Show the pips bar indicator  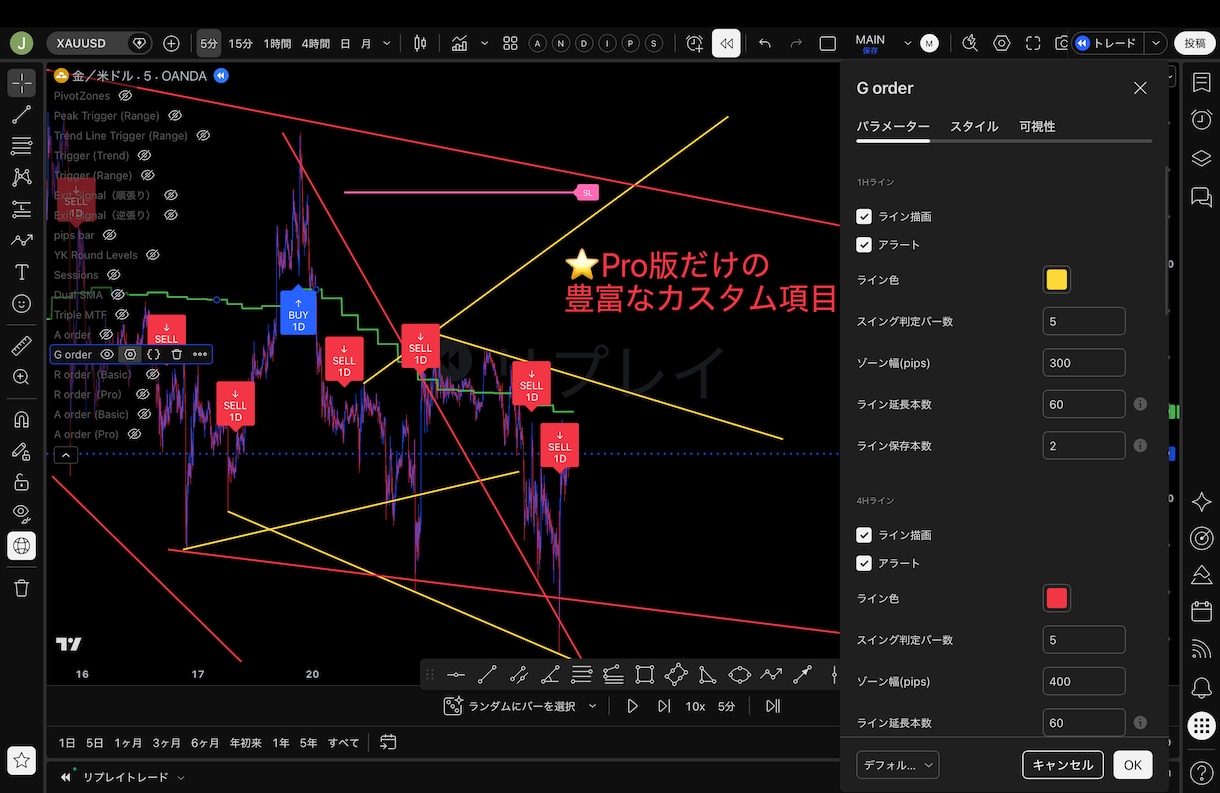point(110,235)
